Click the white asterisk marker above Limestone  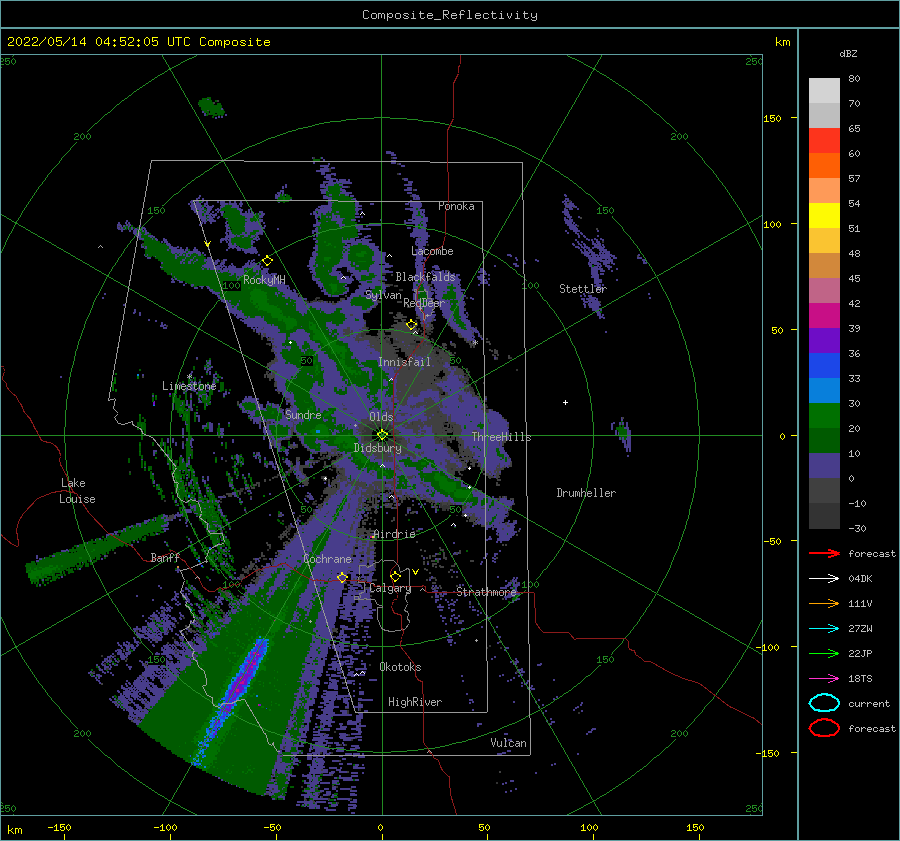[x=189, y=377]
